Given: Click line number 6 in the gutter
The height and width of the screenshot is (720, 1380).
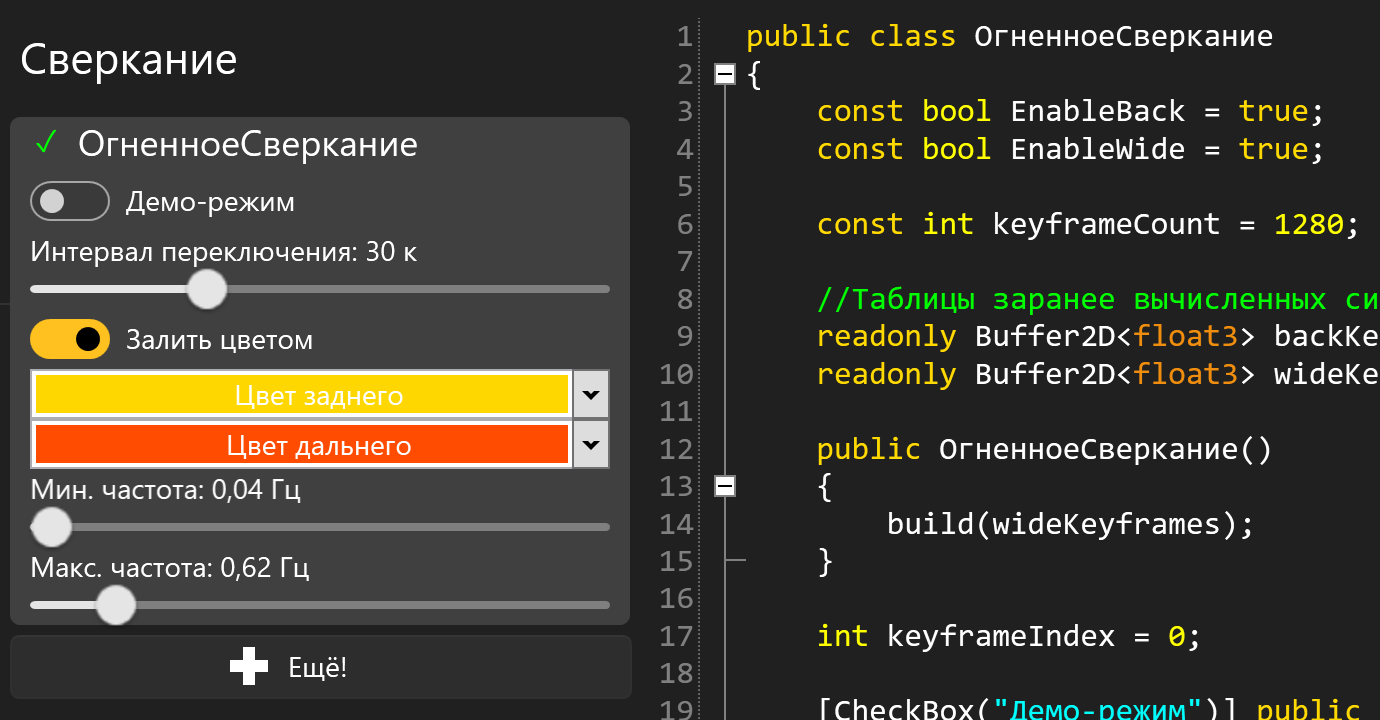Looking at the screenshot, I should pyautogui.click(x=684, y=224).
